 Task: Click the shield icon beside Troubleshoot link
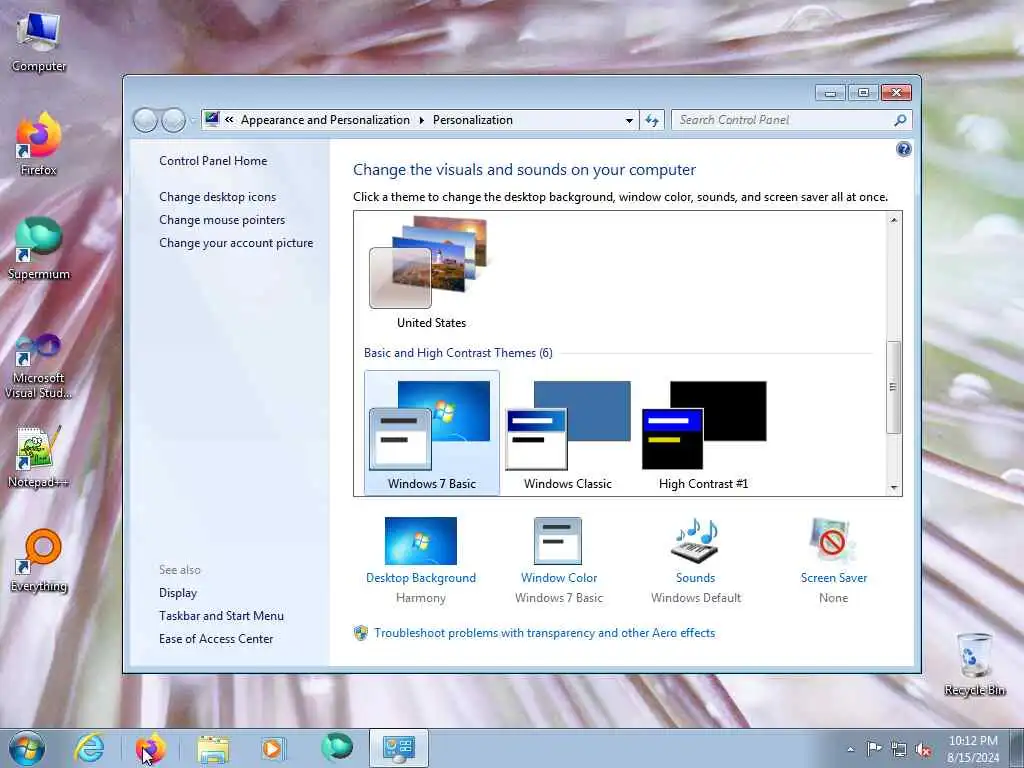pos(360,632)
